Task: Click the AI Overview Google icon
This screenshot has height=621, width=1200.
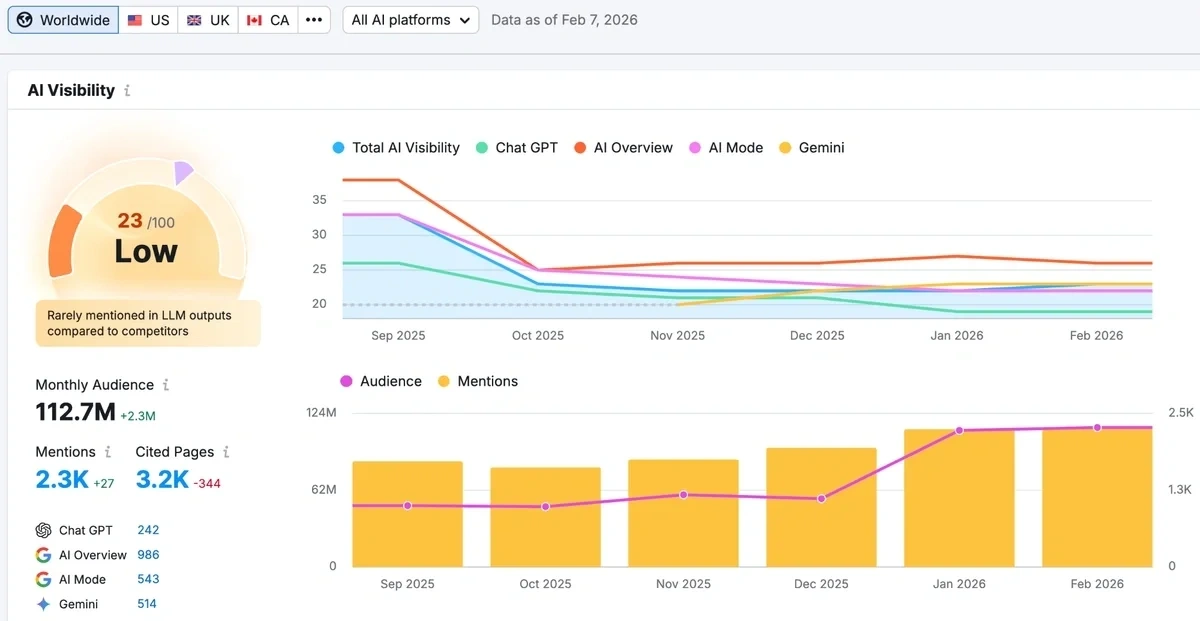Action: pyautogui.click(x=43, y=555)
